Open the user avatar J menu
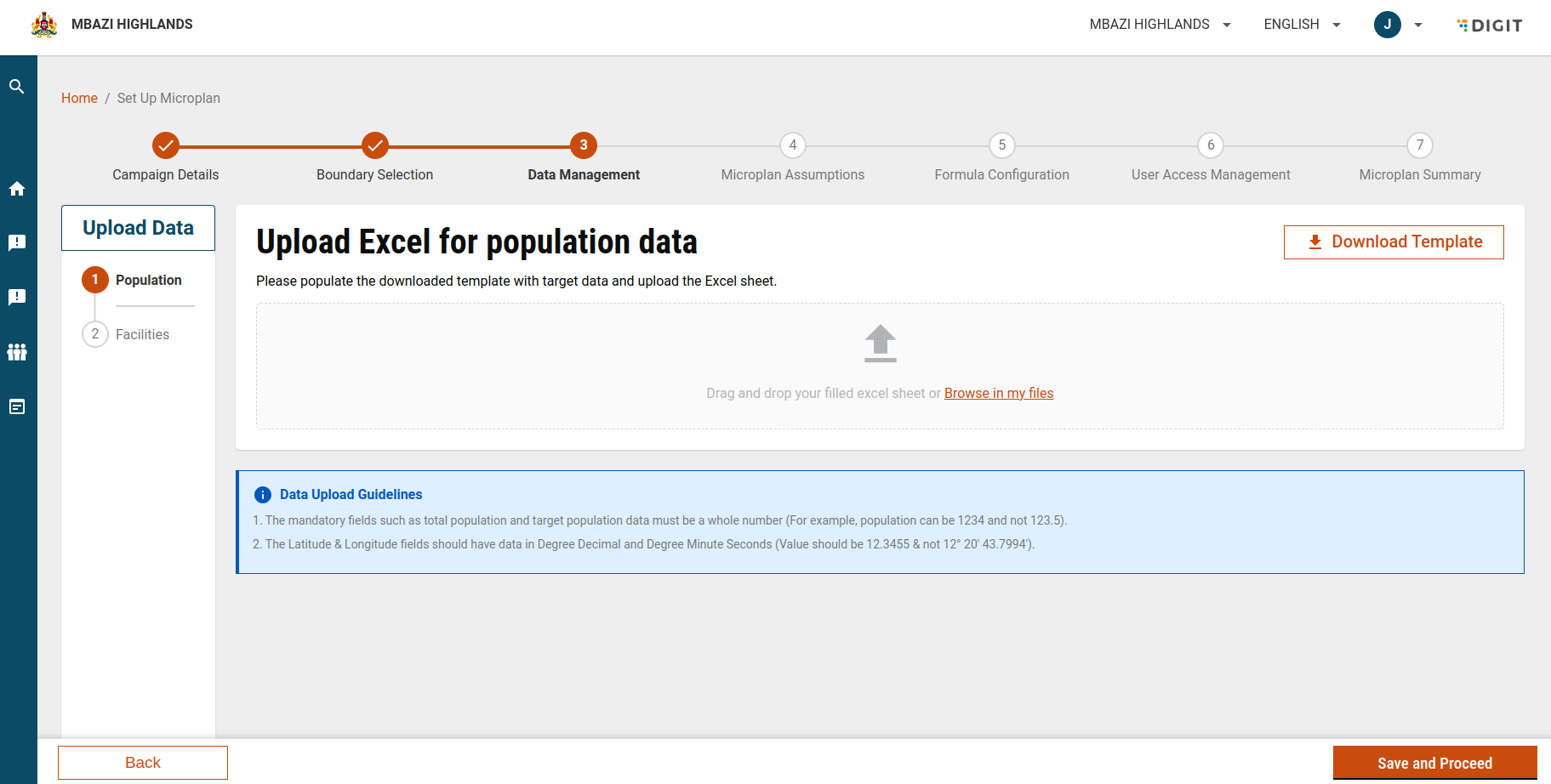1551x784 pixels. click(x=1388, y=25)
